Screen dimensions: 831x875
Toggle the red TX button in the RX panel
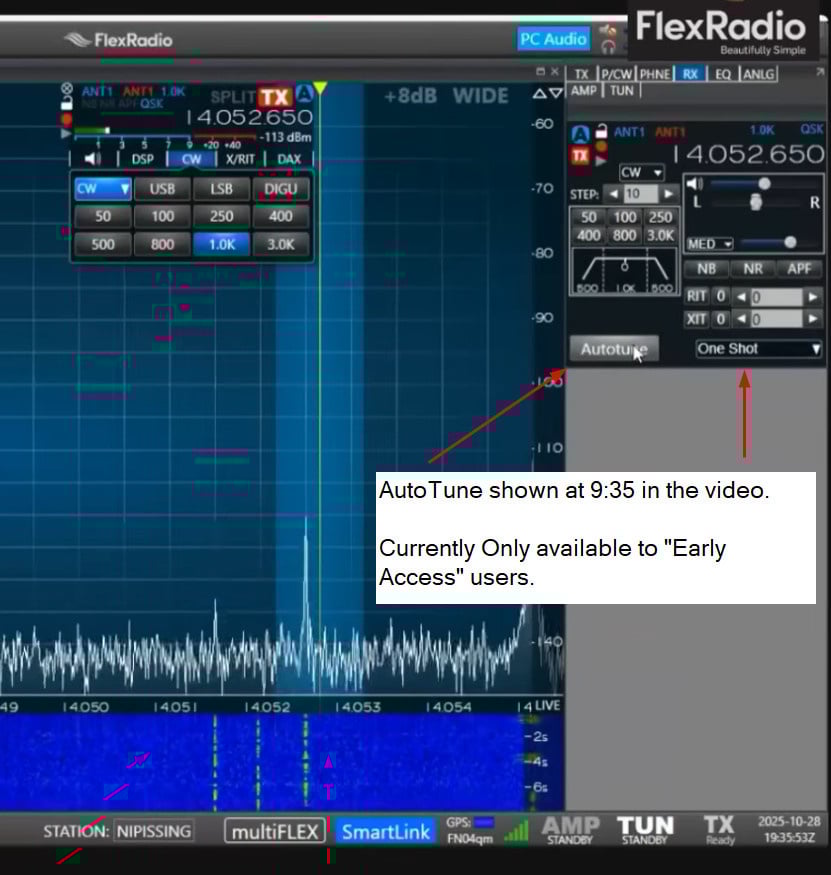click(x=580, y=156)
